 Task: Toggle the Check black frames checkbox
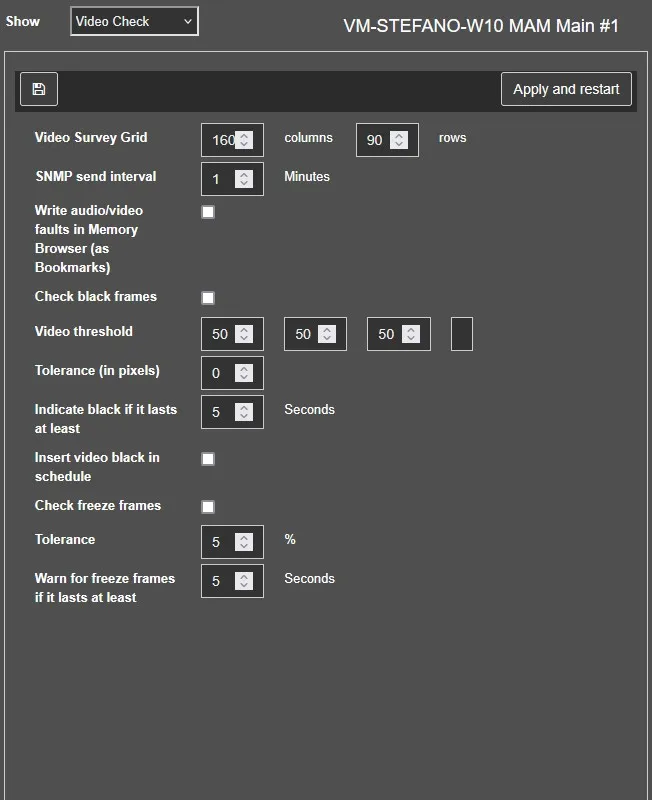tap(208, 298)
